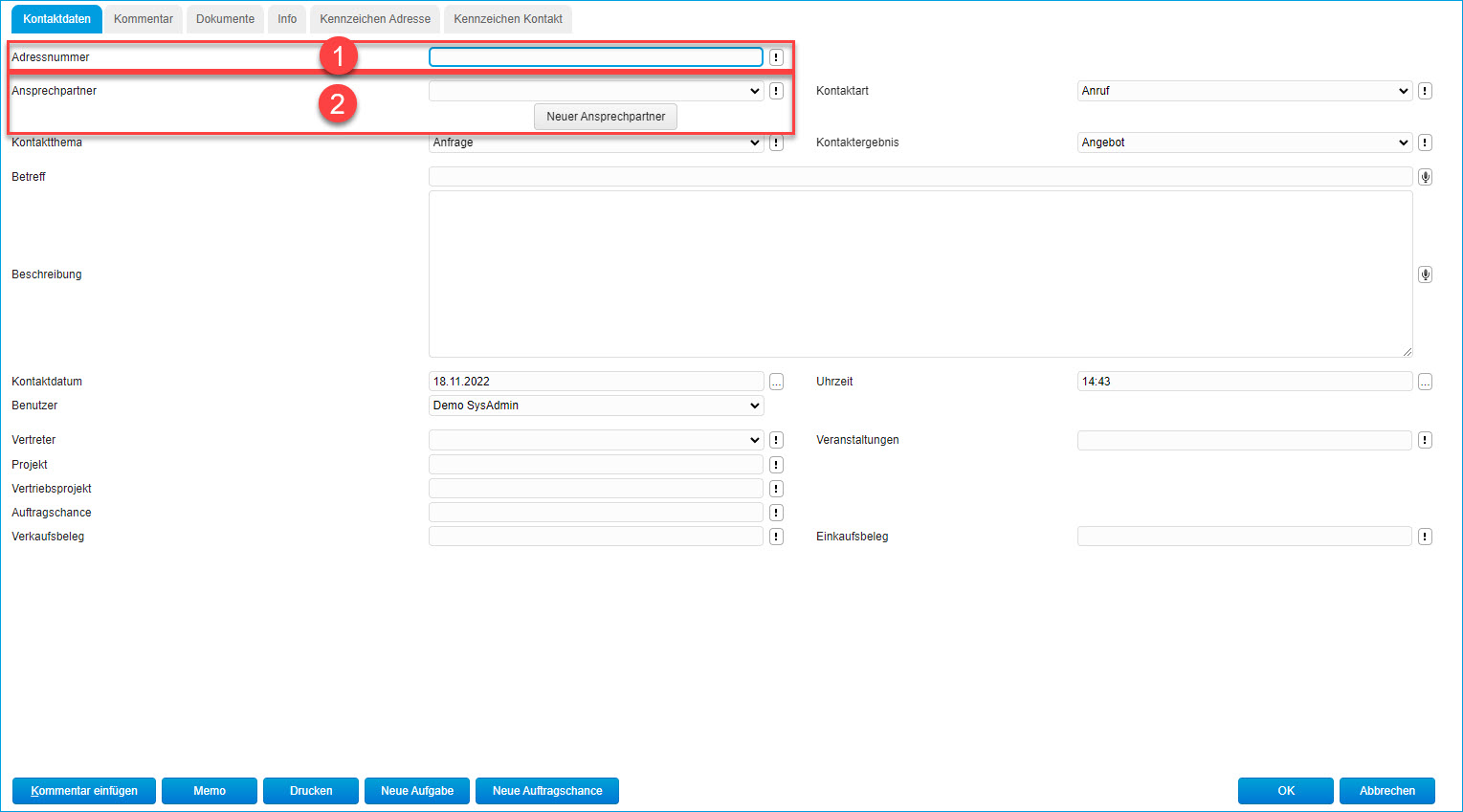Viewport: 1463px width, 812px height.
Task: Confirm with the OK button
Action: (1285, 791)
